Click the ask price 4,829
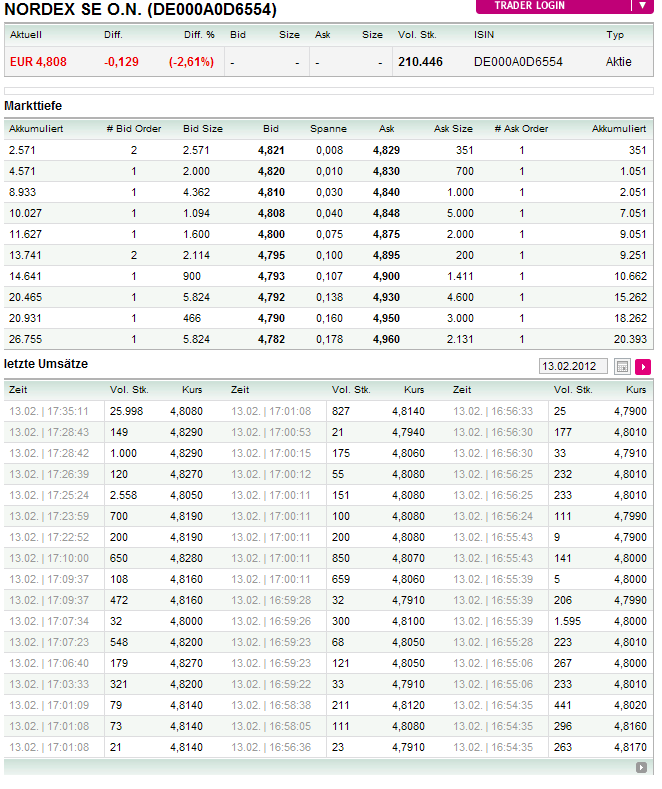662x789 pixels. click(386, 150)
